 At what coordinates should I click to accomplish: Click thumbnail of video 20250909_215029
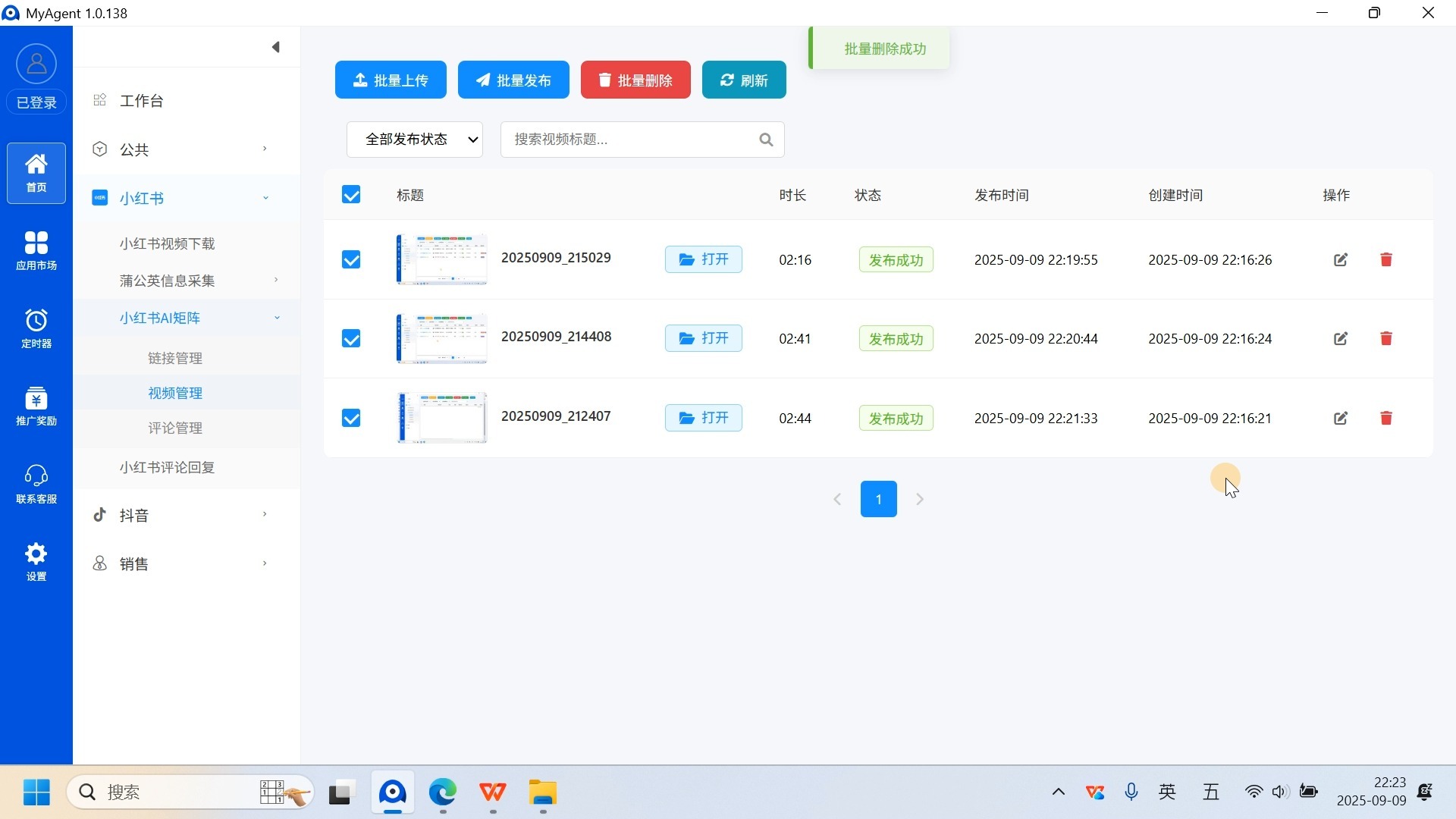441,259
